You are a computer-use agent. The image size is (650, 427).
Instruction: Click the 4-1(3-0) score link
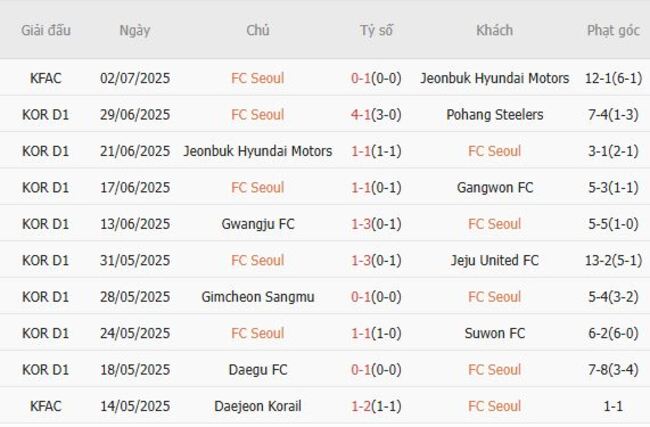click(376, 115)
